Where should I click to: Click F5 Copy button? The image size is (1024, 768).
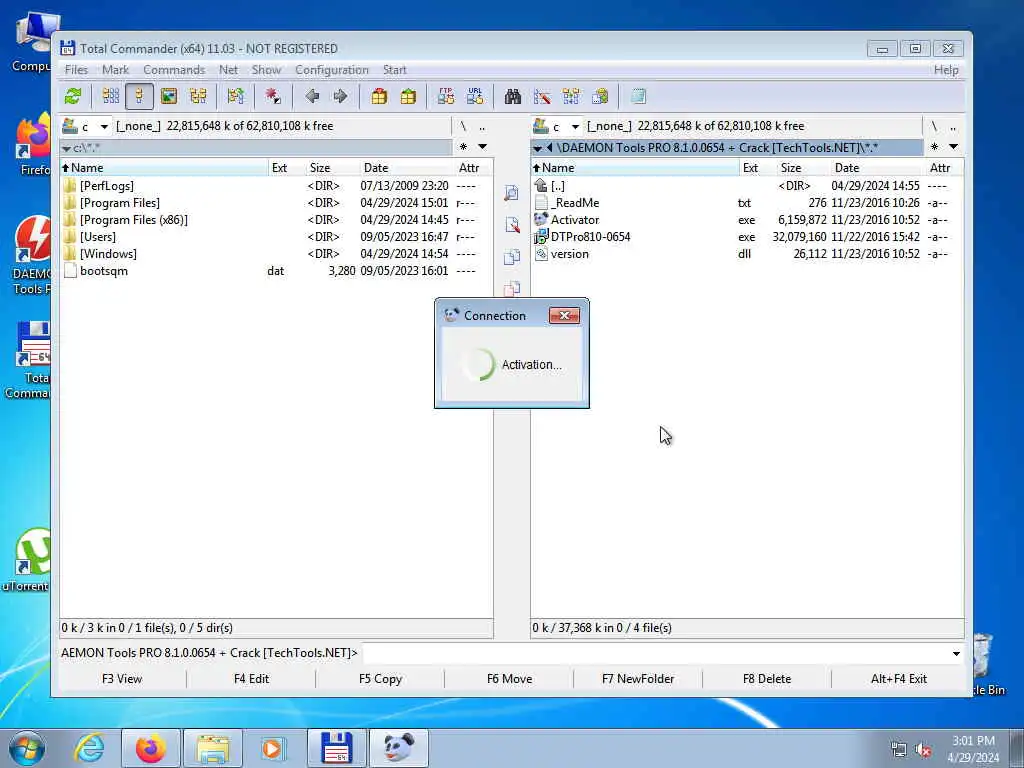point(380,679)
